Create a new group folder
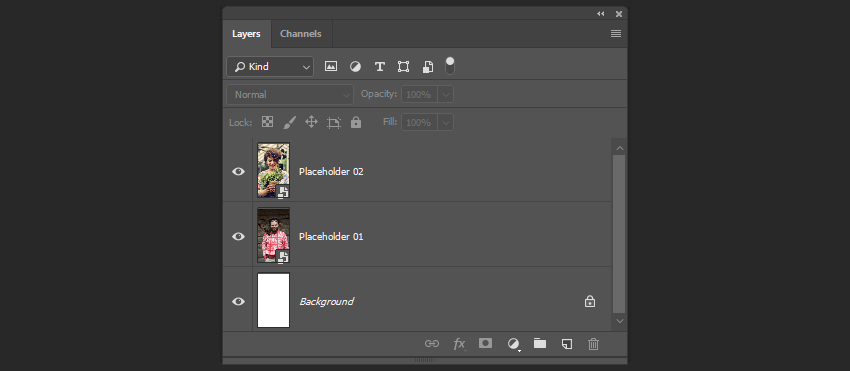 (540, 343)
